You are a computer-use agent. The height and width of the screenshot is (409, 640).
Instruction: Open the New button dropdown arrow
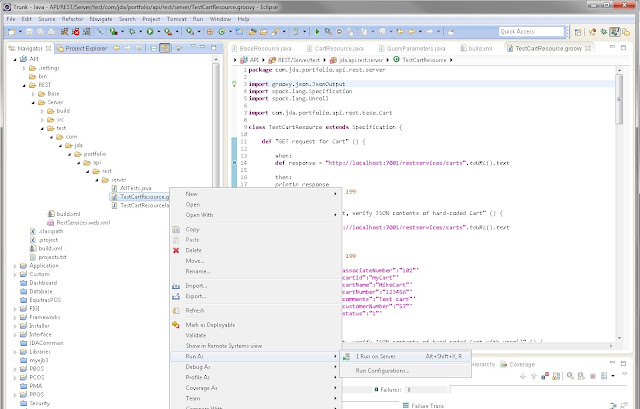coord(20,31)
